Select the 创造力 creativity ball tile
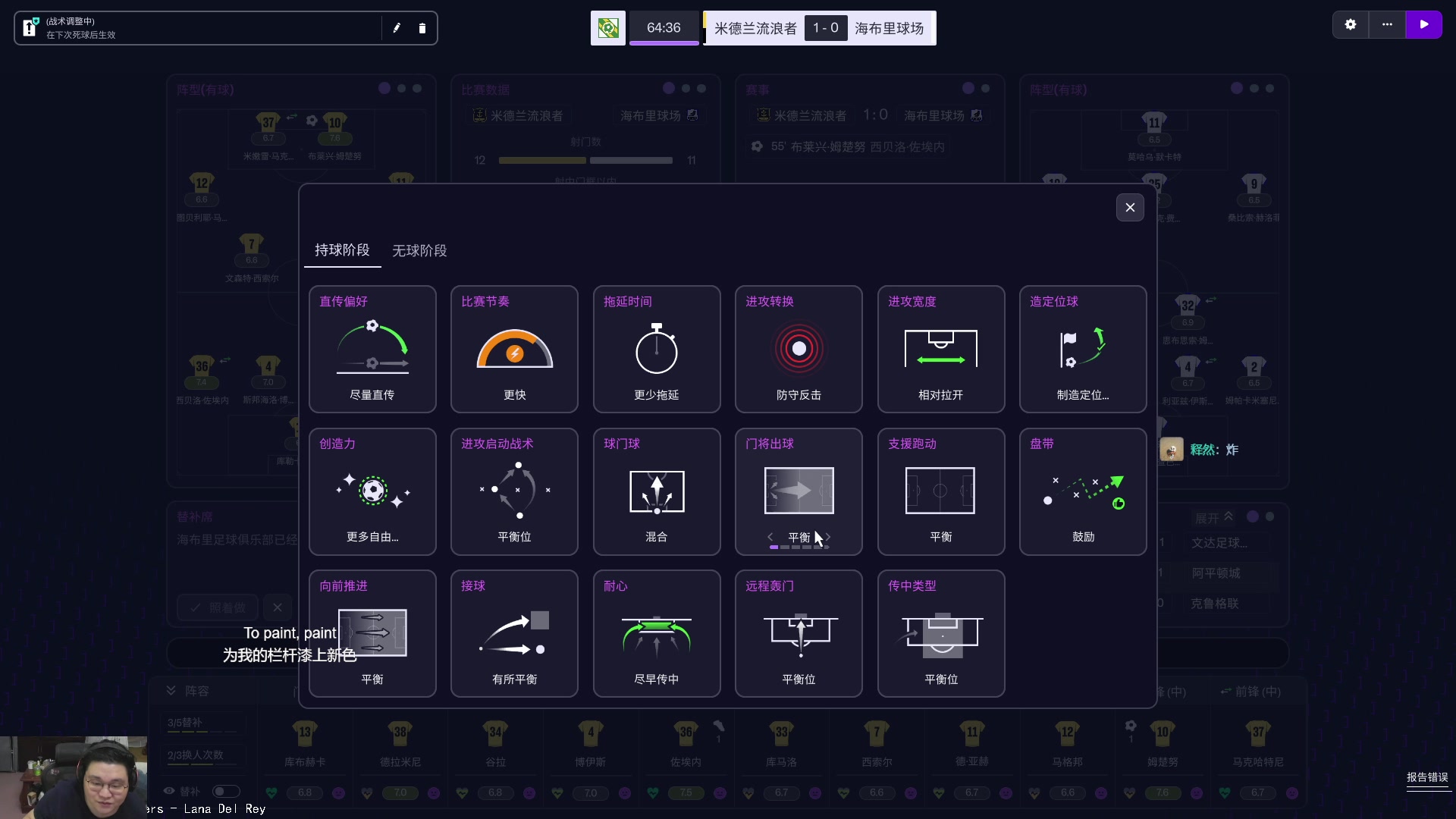Screen dimensions: 1456x819 tap(372, 491)
